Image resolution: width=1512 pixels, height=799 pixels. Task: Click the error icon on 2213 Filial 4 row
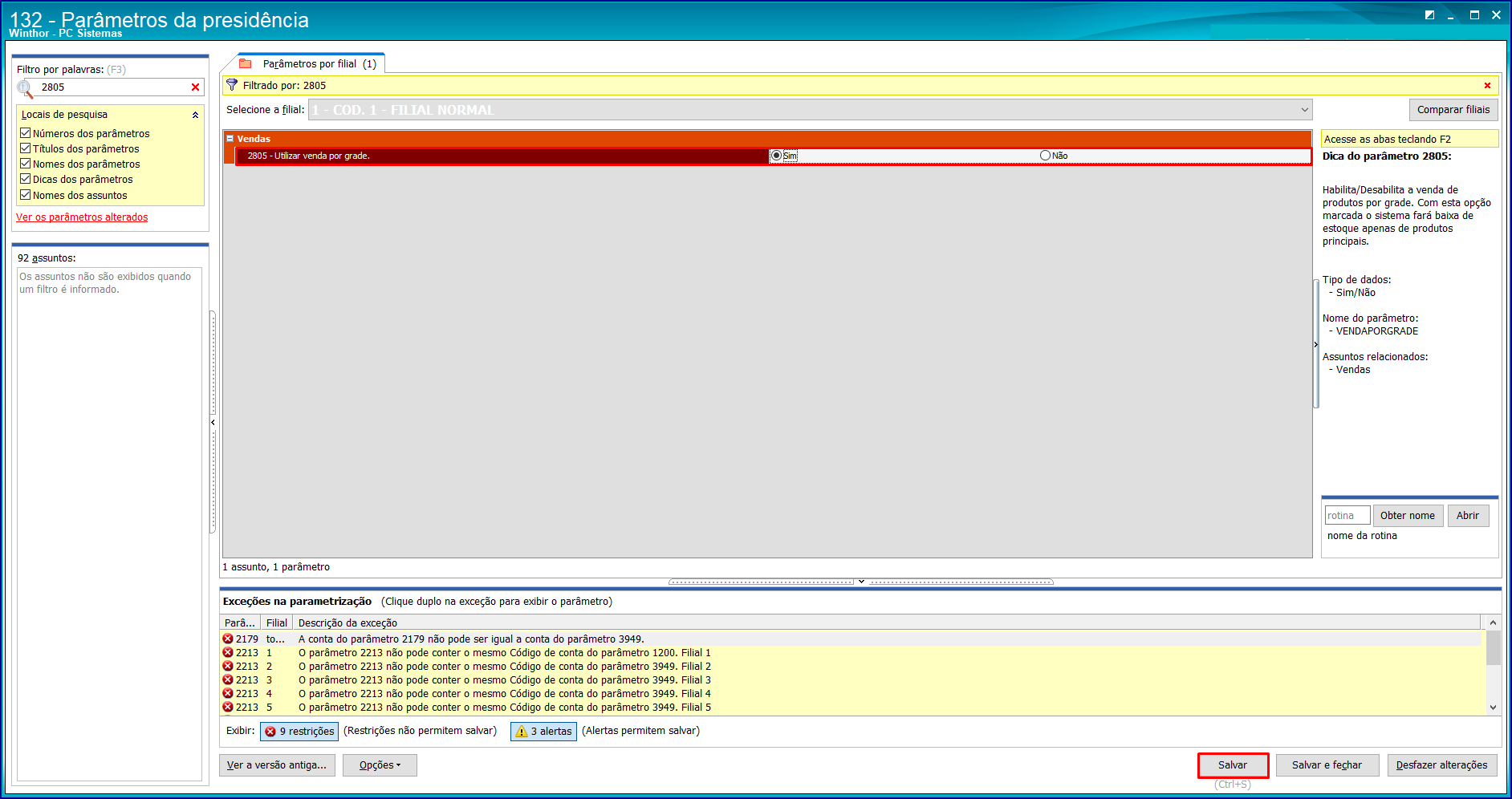(228, 693)
